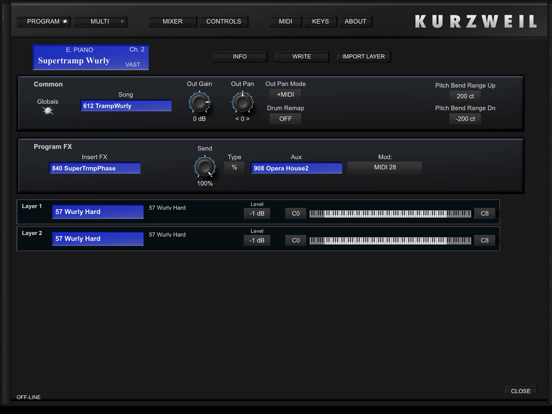Open Layer 2 keymap 57 Wurly Hard
This screenshot has height=414, width=552.
coord(98,239)
